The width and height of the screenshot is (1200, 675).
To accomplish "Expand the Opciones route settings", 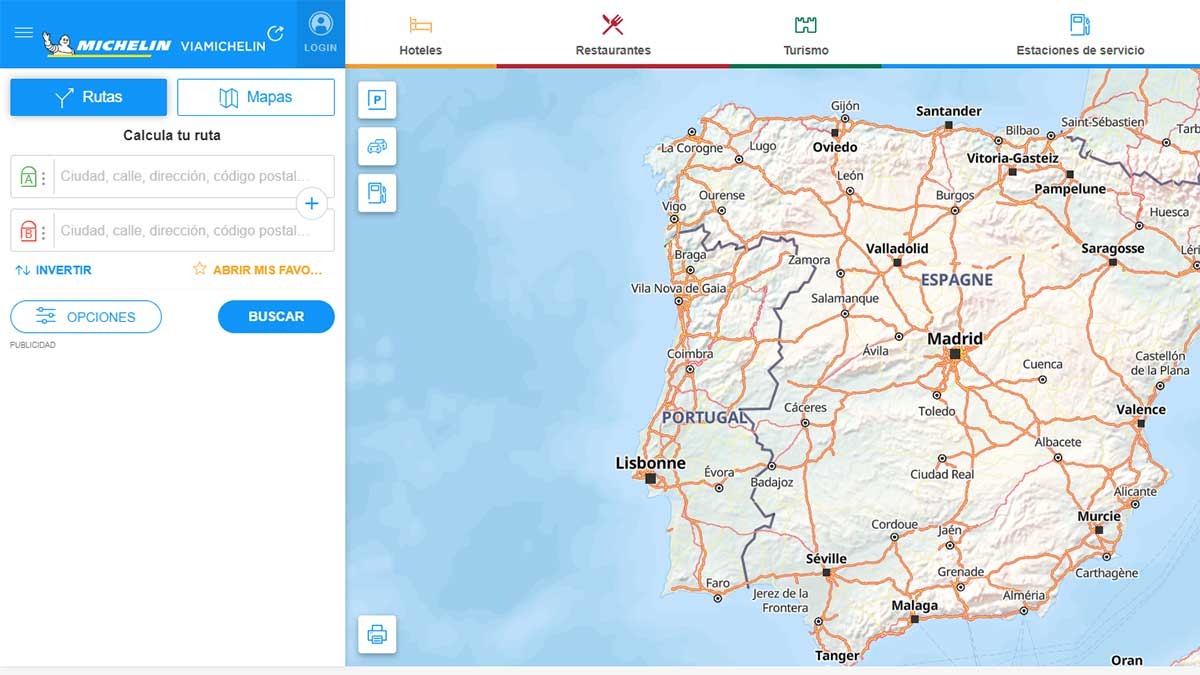I will point(86,317).
